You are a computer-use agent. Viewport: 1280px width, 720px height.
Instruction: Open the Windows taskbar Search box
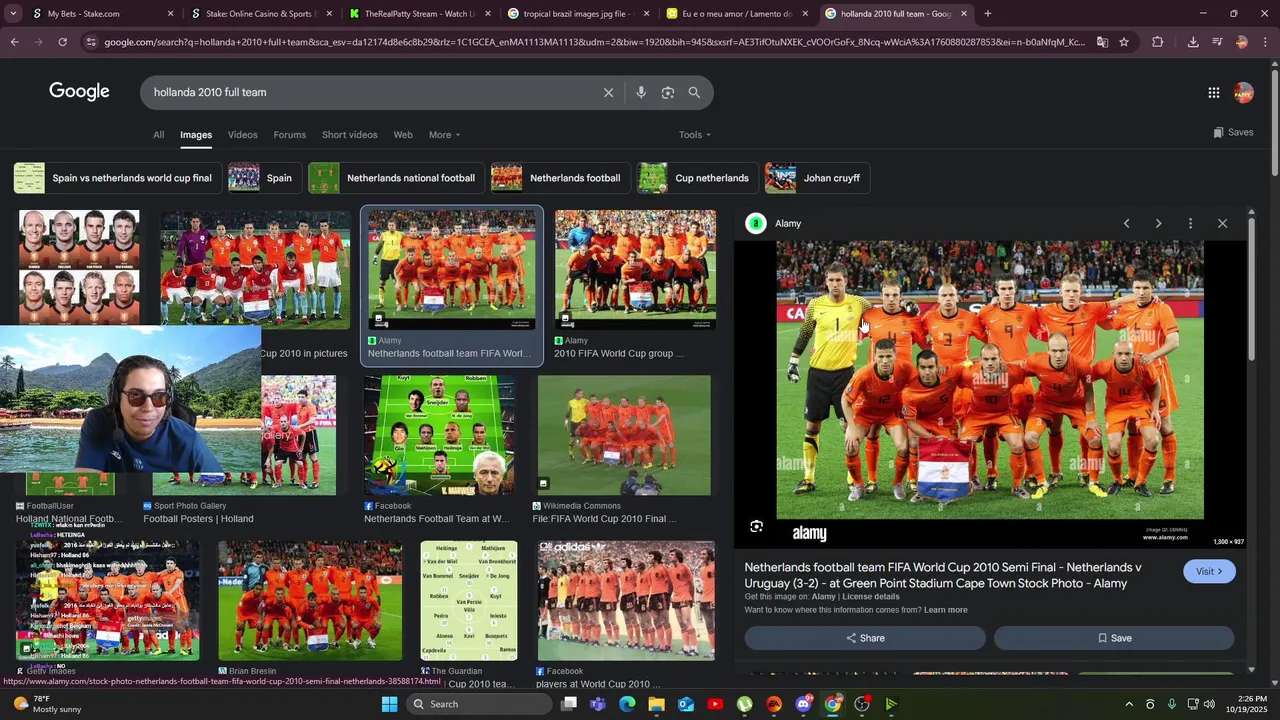tap(480, 704)
